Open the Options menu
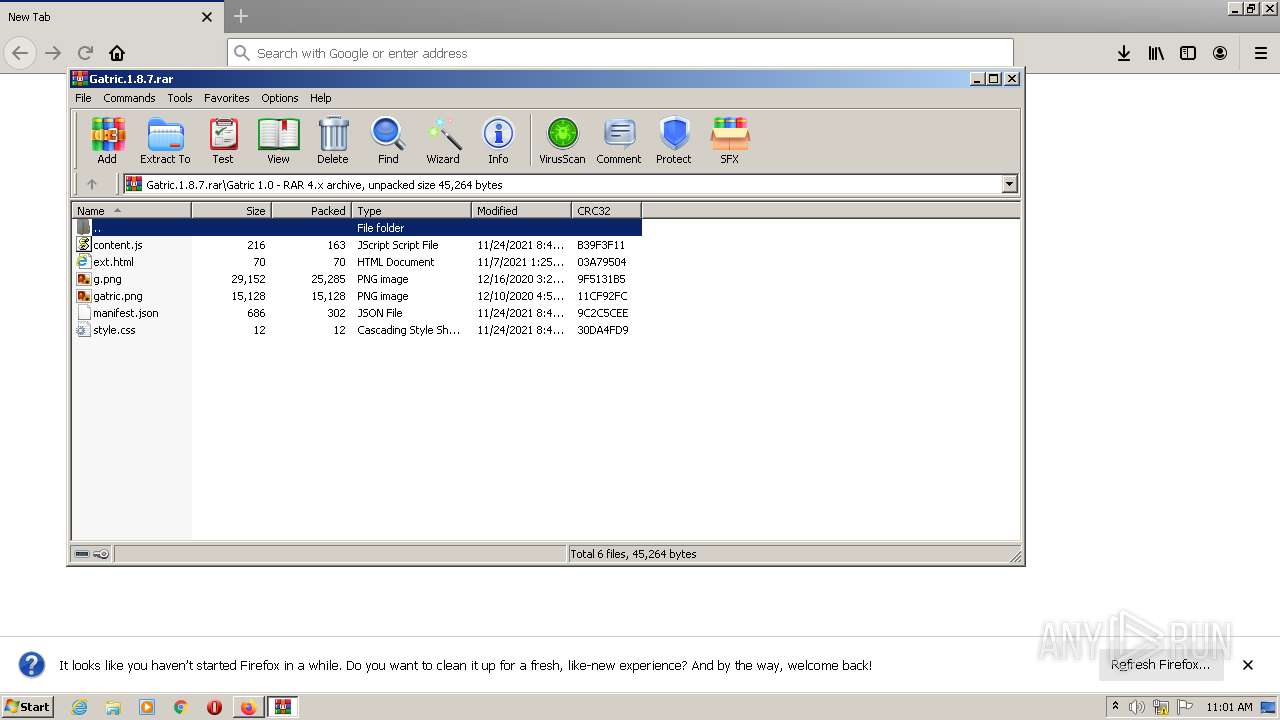This screenshot has width=1280, height=720. (280, 98)
